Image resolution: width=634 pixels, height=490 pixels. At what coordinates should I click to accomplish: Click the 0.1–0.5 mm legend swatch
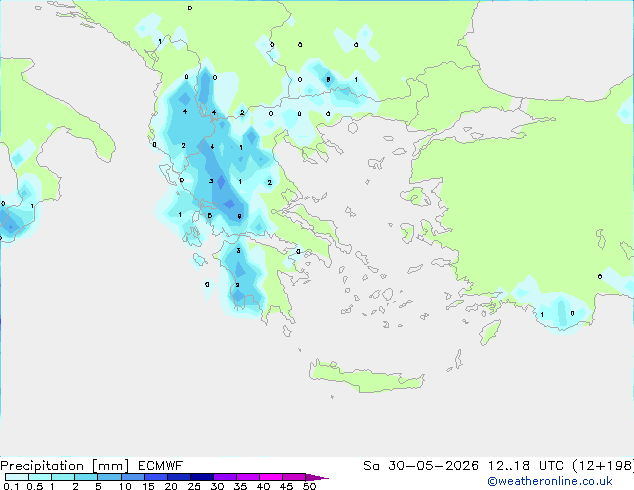[x=17, y=477]
